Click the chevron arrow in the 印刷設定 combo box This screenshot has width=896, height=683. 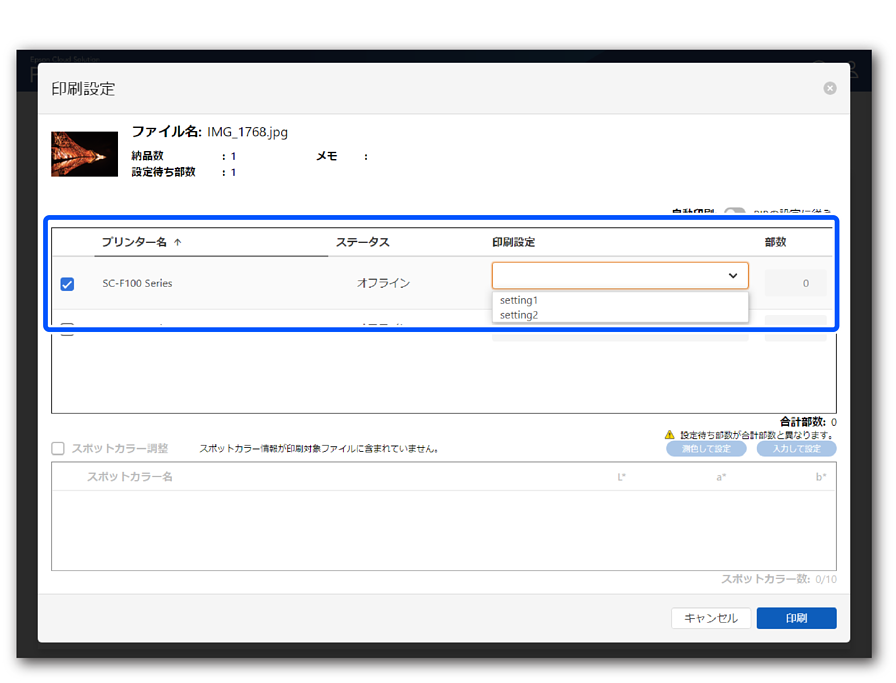tap(733, 276)
